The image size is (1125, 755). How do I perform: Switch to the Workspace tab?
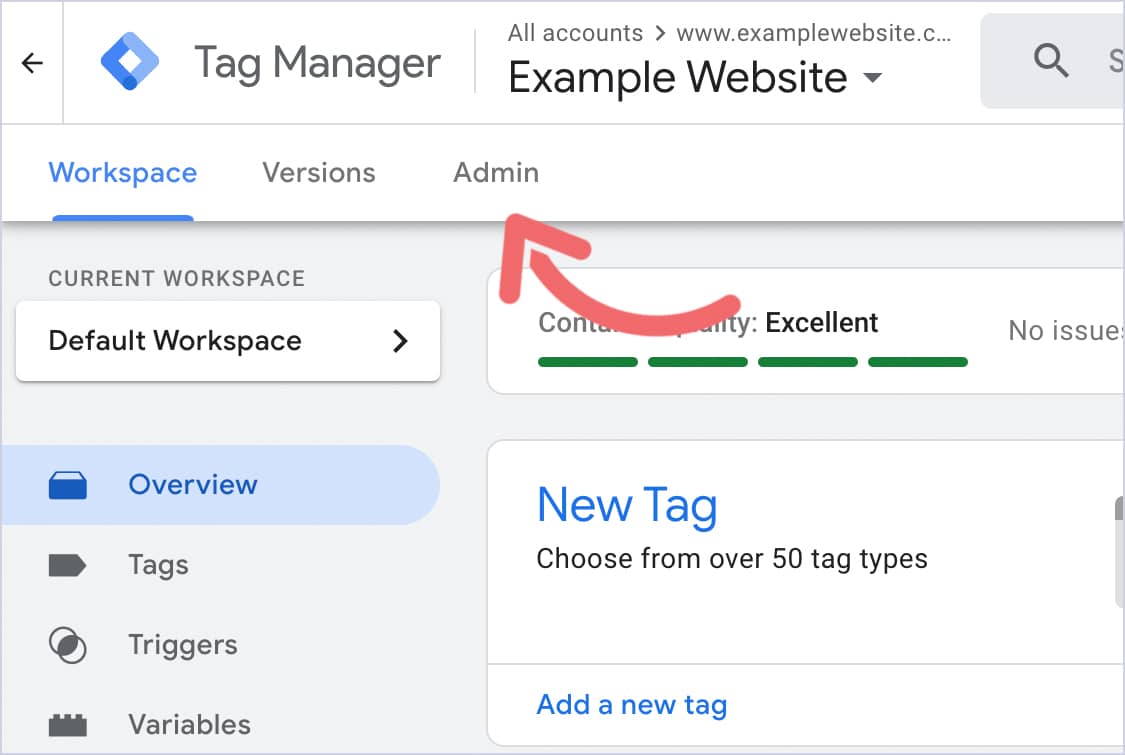tap(123, 173)
